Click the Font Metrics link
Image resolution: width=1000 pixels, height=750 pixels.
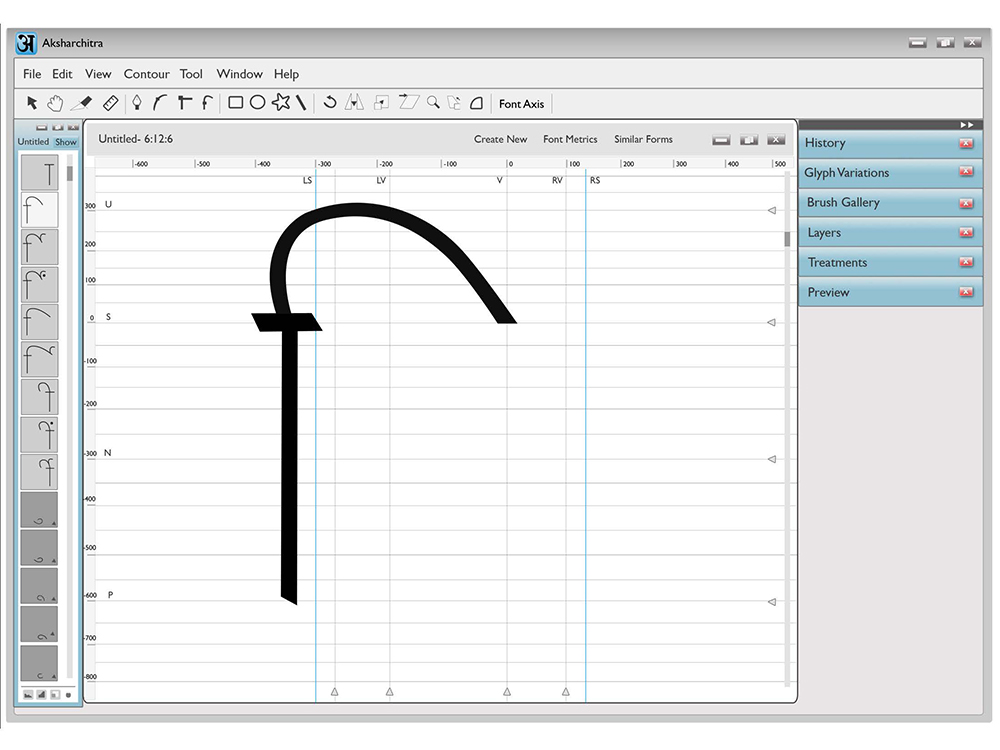(x=570, y=139)
